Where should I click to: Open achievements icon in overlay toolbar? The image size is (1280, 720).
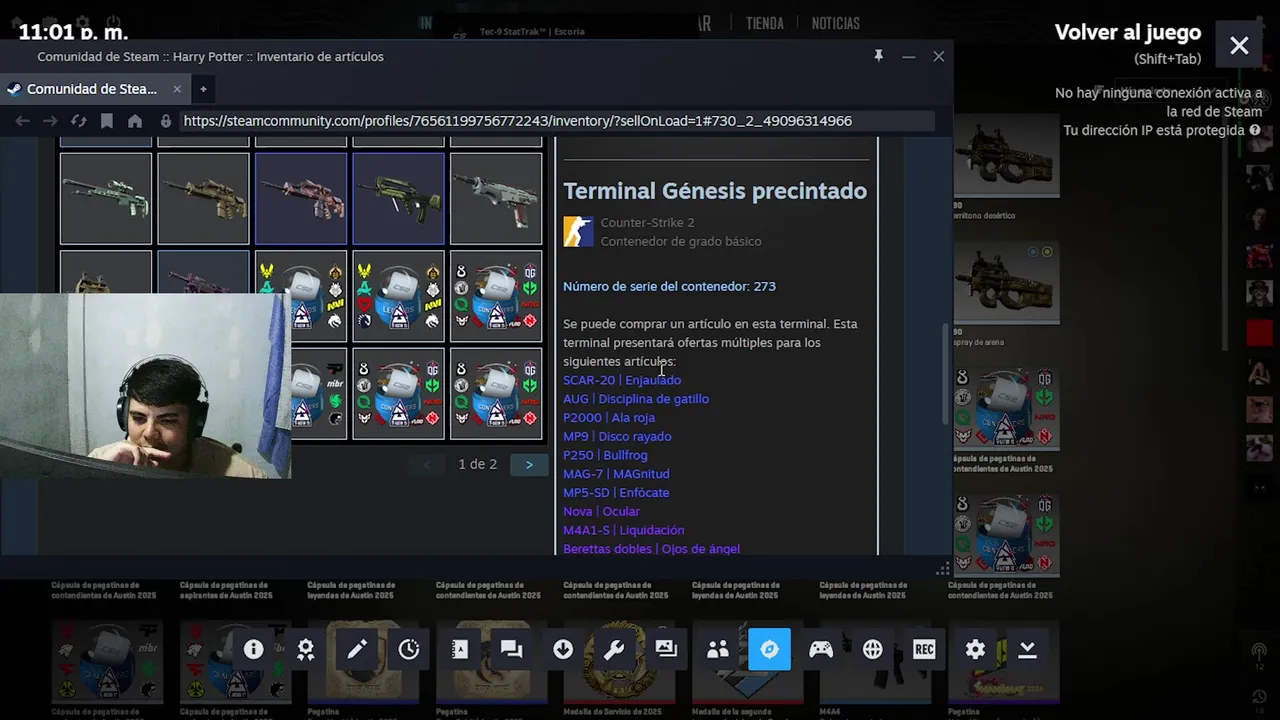(305, 649)
